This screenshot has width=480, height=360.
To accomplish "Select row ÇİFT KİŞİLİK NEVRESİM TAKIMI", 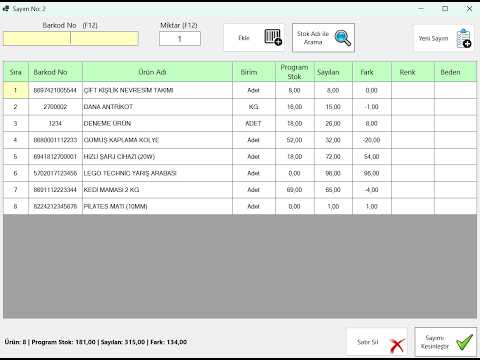I will 240,90.
